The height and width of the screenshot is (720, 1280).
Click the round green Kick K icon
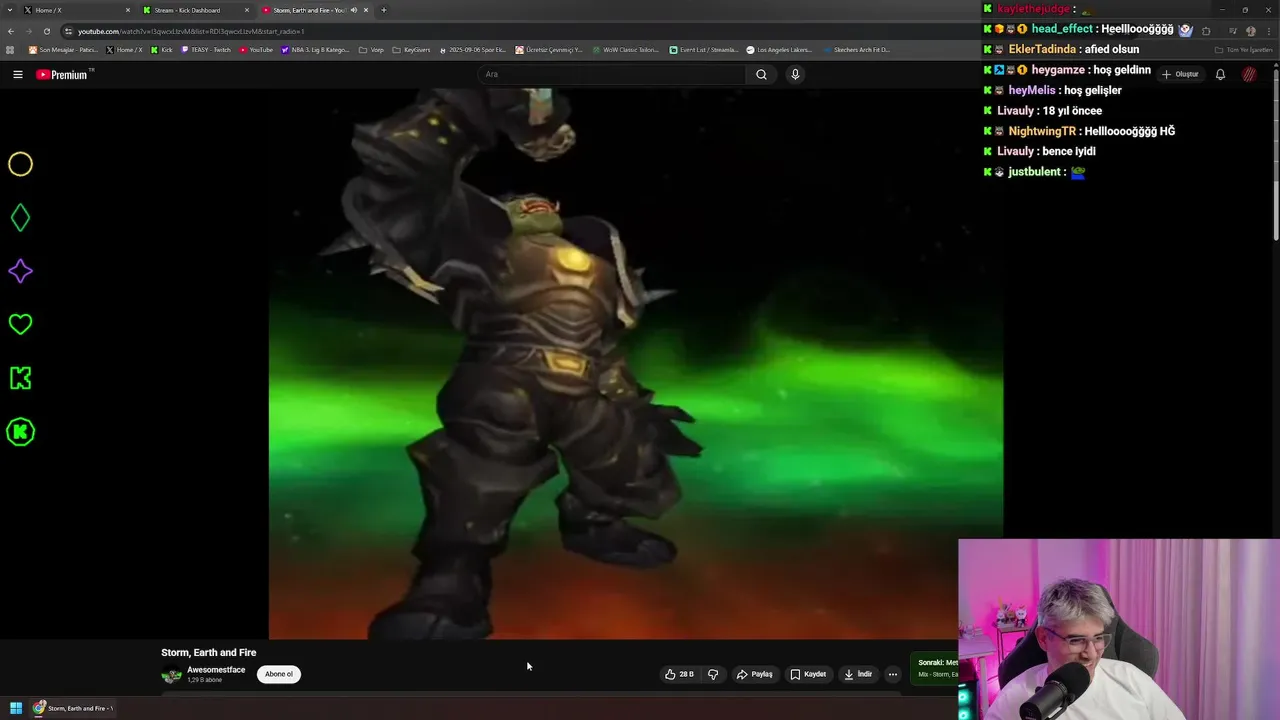click(x=20, y=432)
